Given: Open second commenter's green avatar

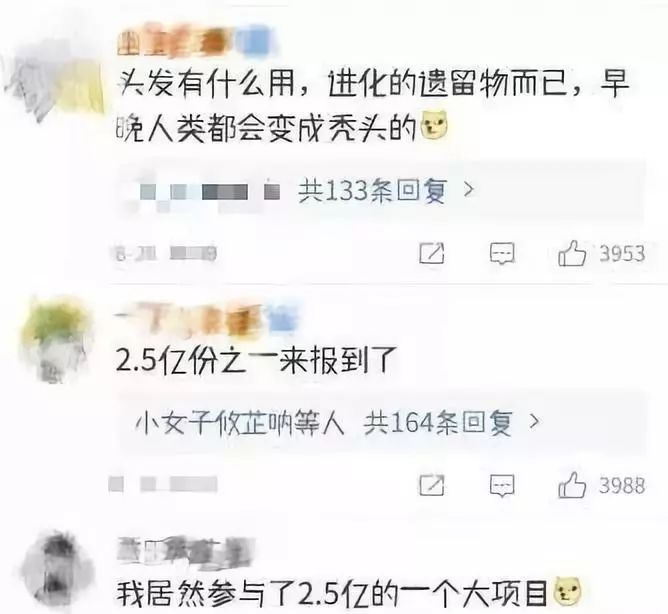Looking at the screenshot, I should coord(55,339).
